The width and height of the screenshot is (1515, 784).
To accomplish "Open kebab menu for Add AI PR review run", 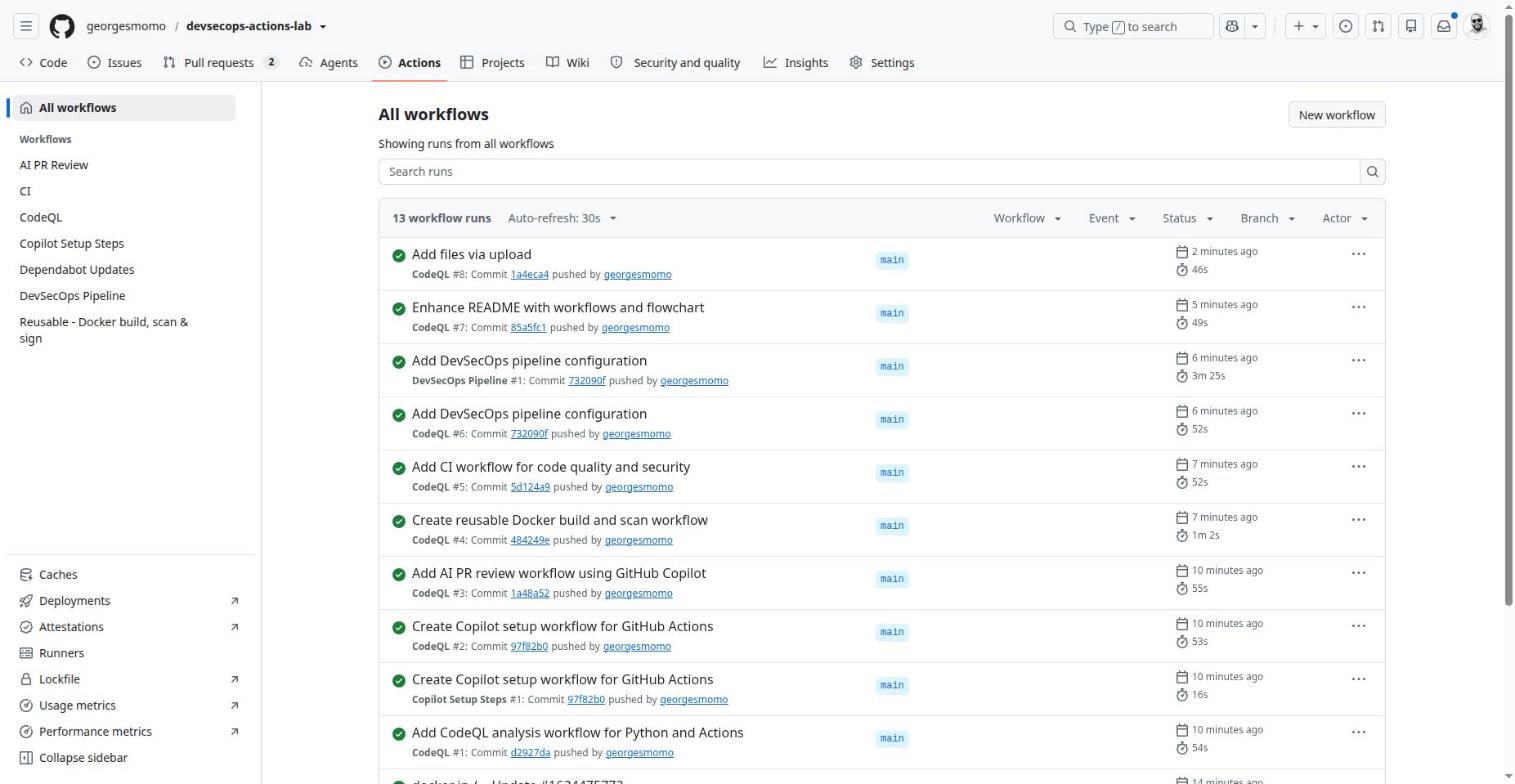I will pos(1359,572).
